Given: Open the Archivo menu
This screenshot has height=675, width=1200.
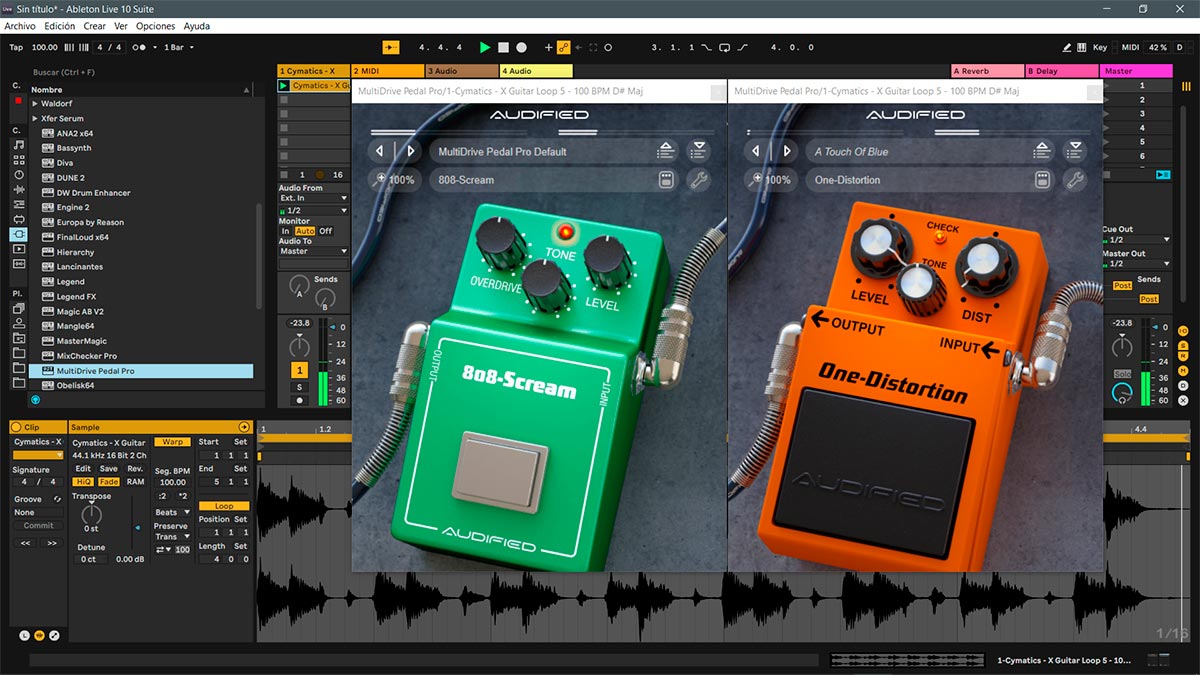Looking at the screenshot, I should (20, 26).
